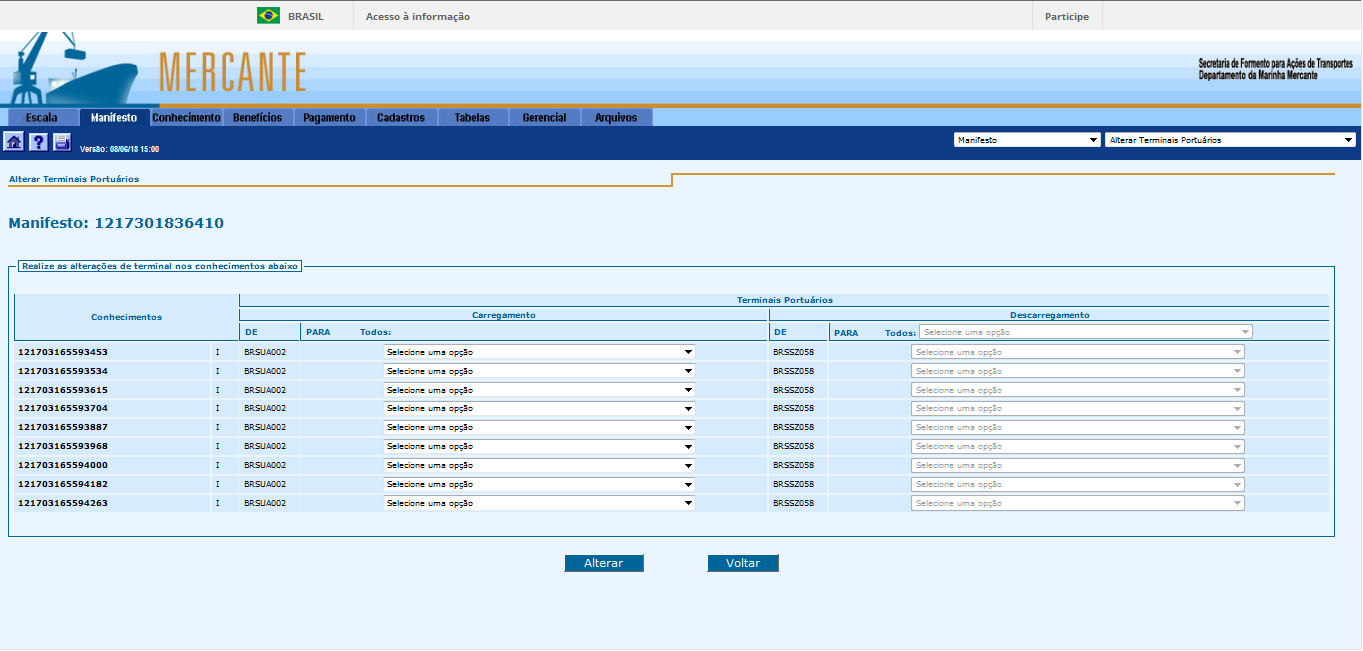Follow the Acesso à informação link
Viewport: 1363px width, 651px height.
(x=418, y=16)
